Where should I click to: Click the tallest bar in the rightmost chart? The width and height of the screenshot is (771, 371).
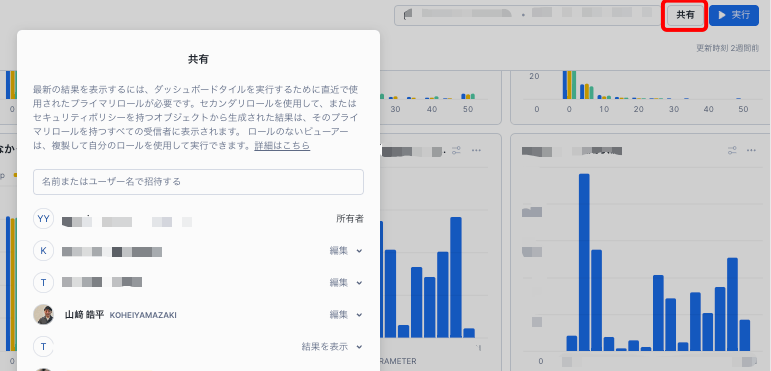pyautogui.click(x=584, y=262)
